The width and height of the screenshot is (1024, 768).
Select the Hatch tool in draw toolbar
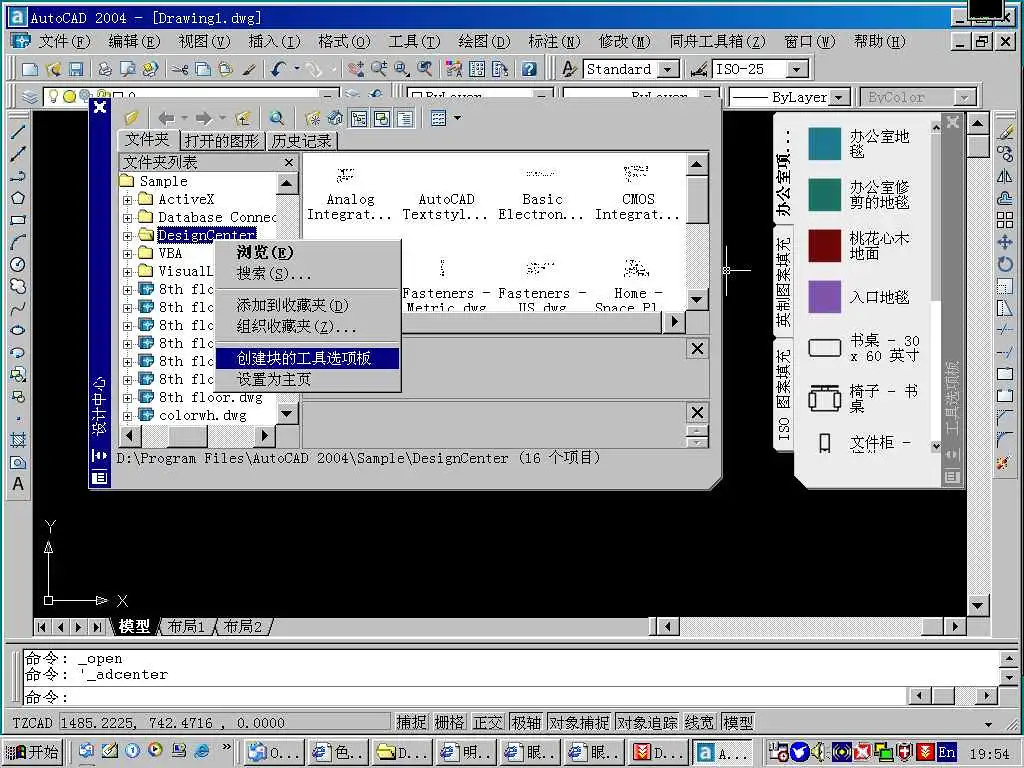pyautogui.click(x=18, y=440)
